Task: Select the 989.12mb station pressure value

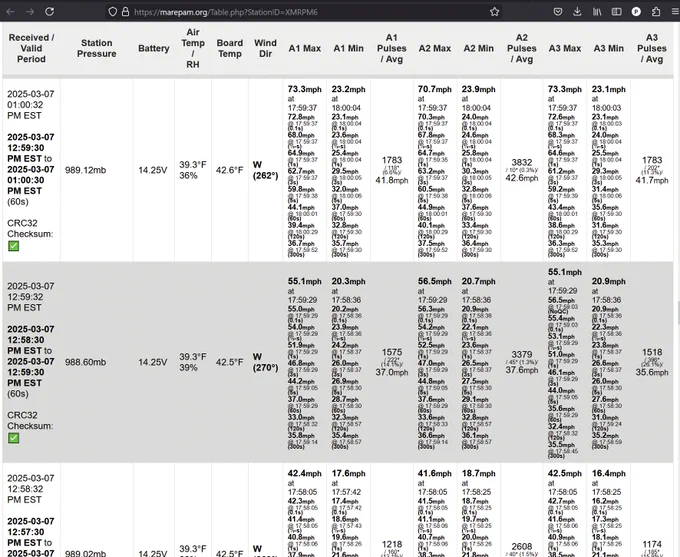Action: pos(85,170)
